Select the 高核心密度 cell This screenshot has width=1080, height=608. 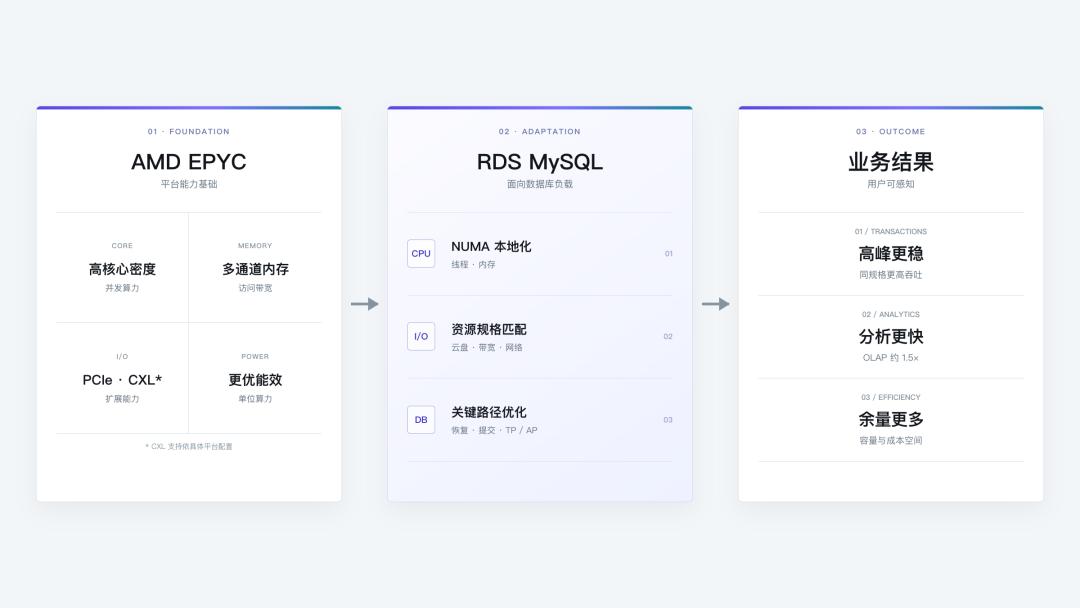122,268
